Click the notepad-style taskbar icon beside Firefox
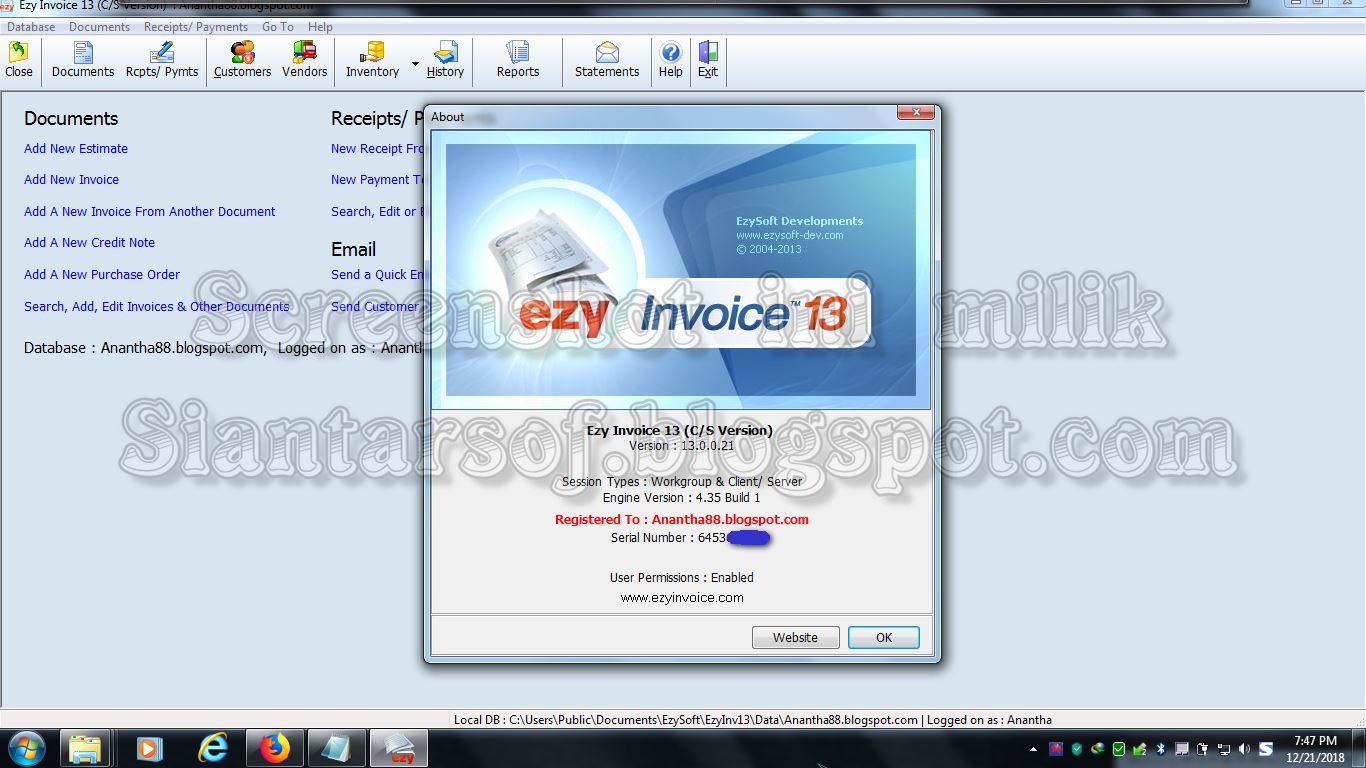1366x768 pixels. 336,748
